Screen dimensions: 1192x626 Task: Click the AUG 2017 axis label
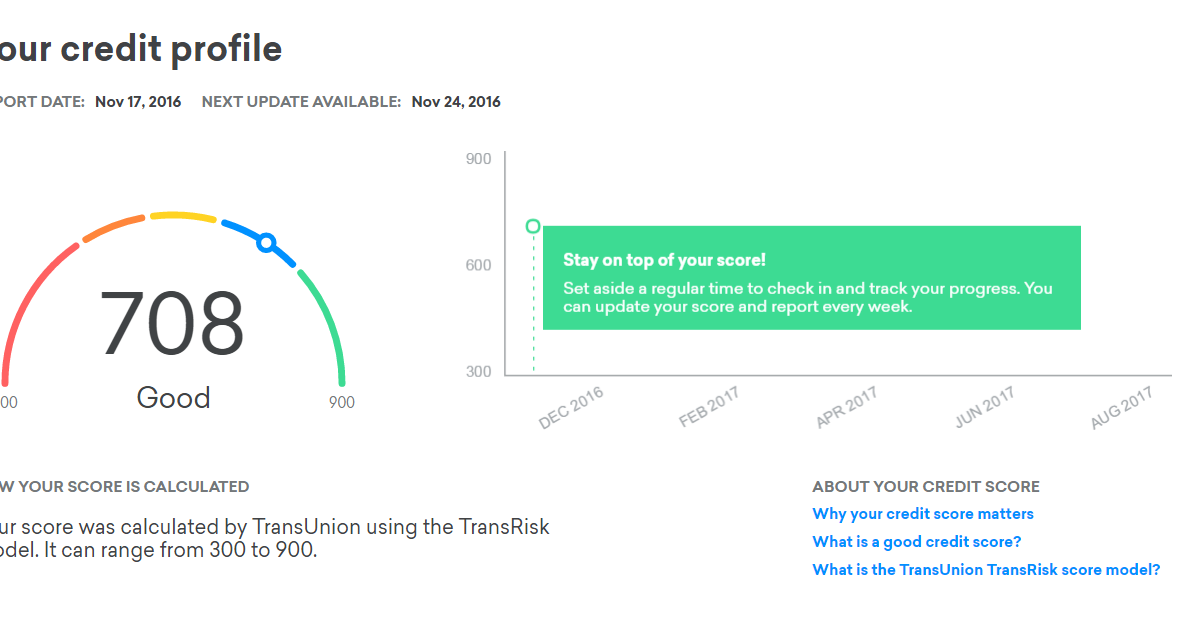click(1122, 408)
